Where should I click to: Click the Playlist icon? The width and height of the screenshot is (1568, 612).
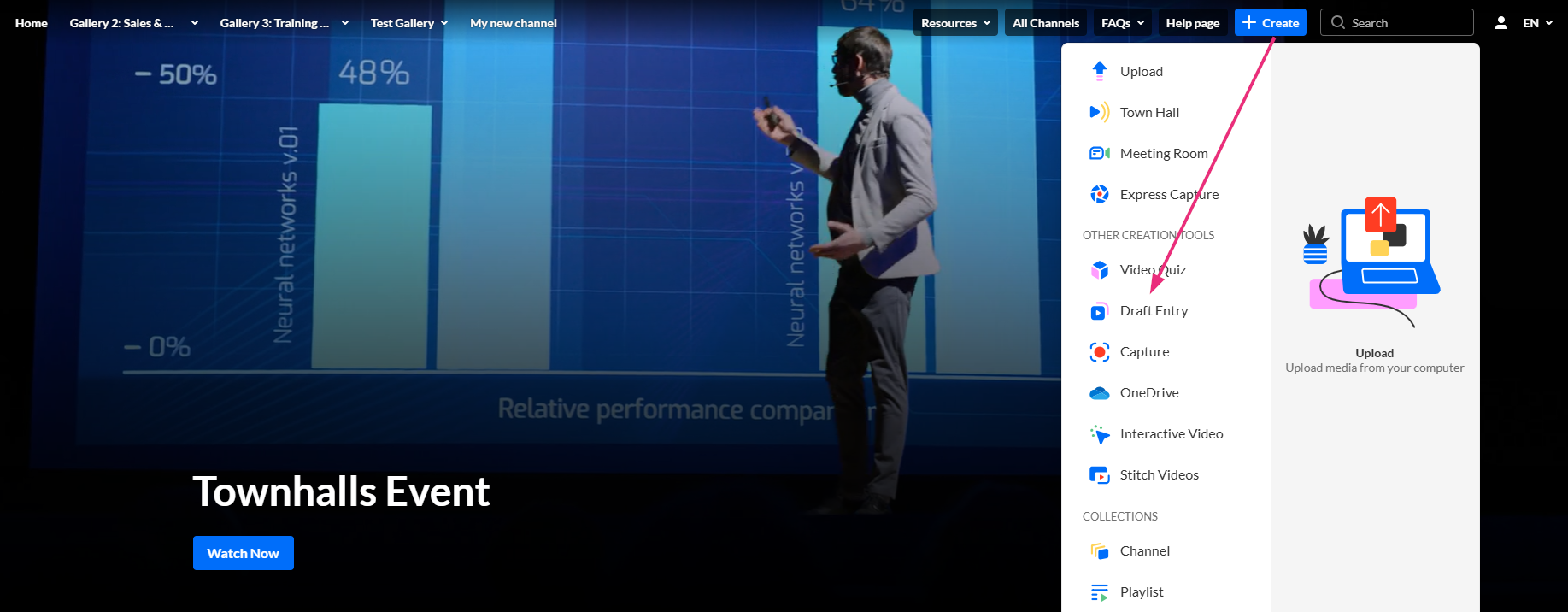(1099, 592)
